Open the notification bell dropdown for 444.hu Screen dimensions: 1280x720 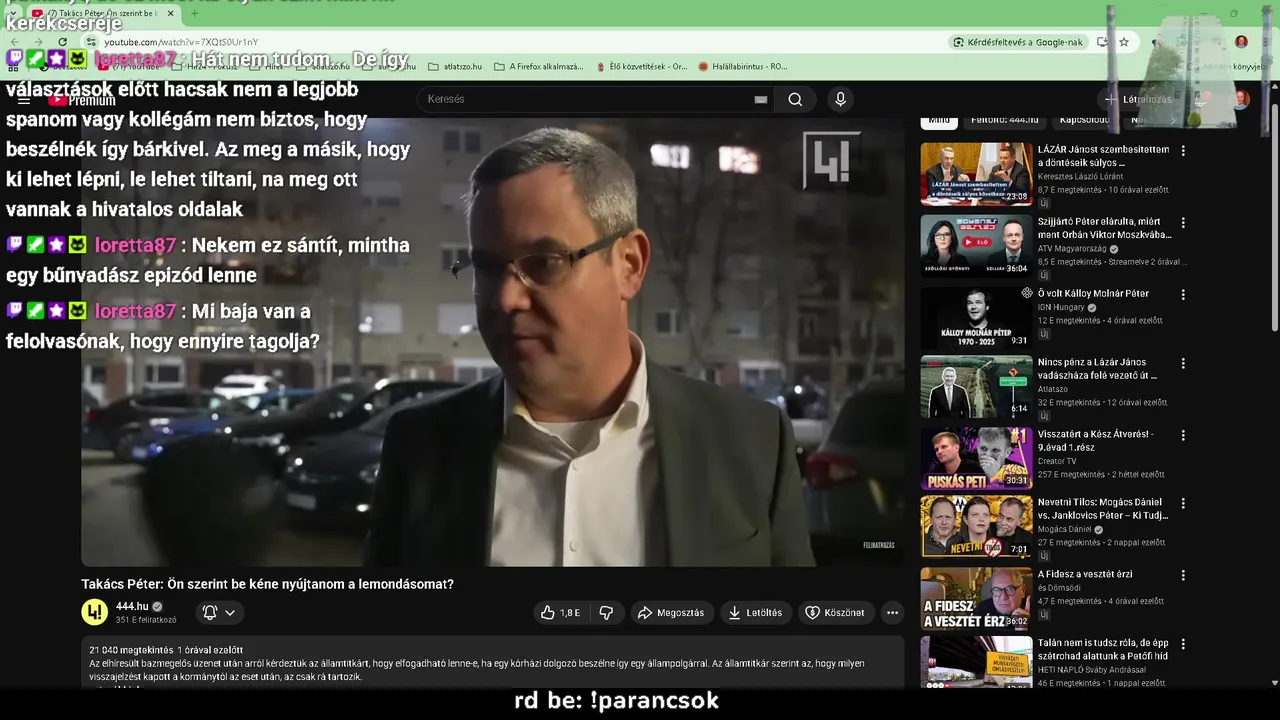(219, 613)
